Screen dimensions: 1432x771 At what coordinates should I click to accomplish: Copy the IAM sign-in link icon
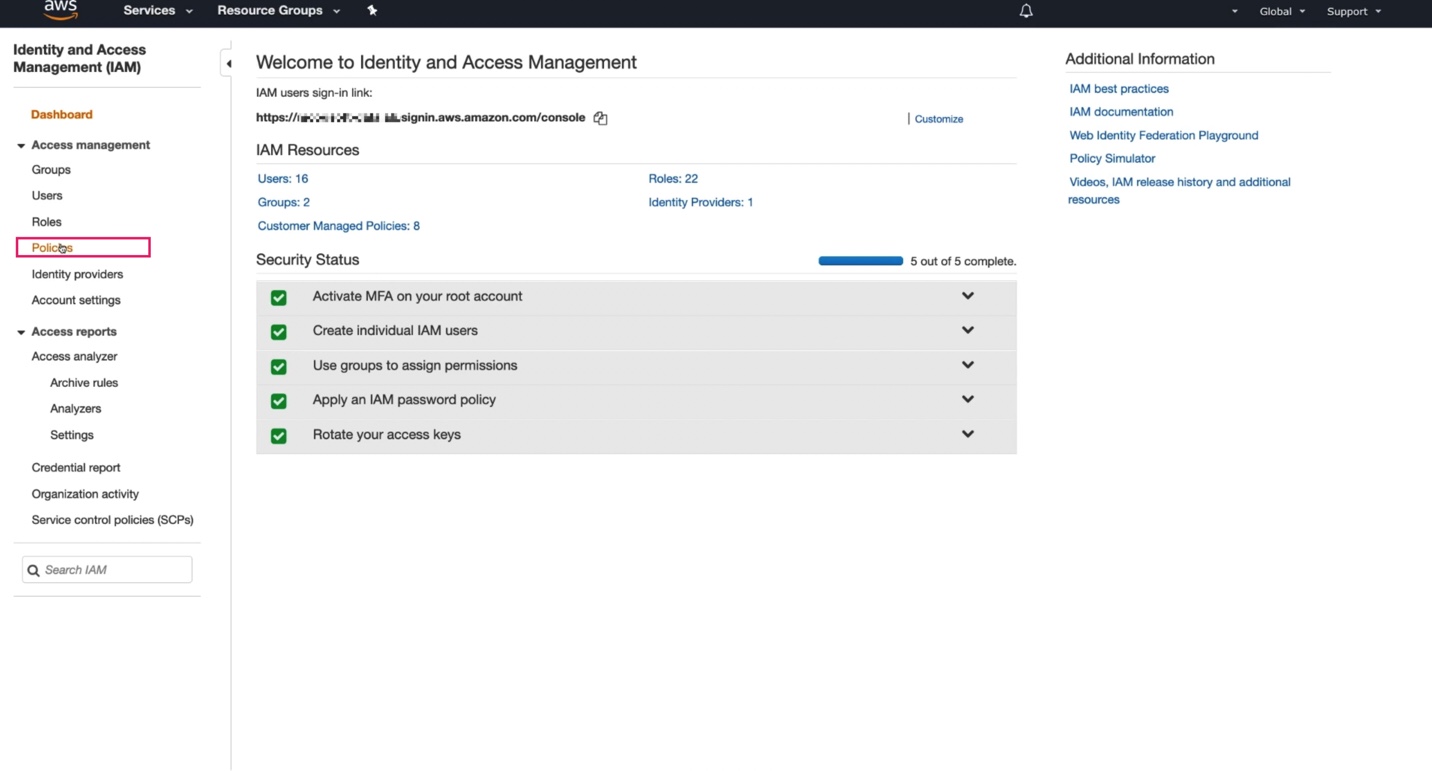pyautogui.click(x=600, y=118)
